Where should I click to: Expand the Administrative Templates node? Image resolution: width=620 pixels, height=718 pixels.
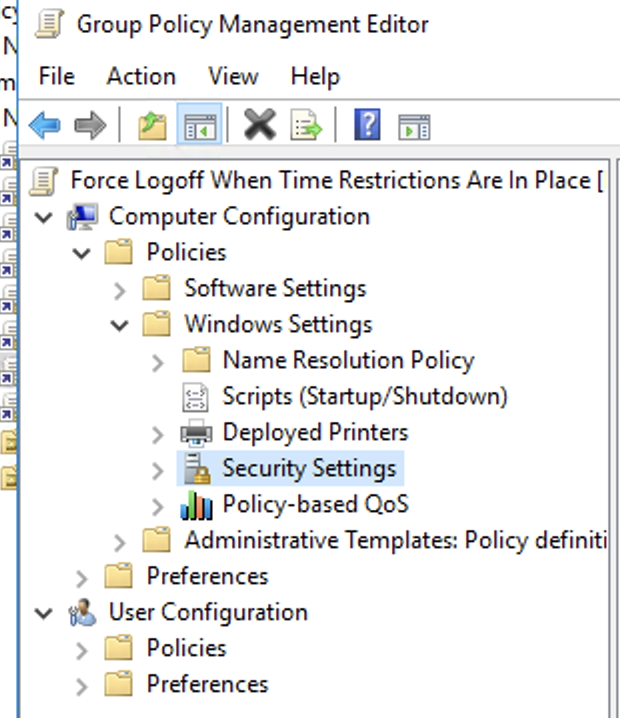click(120, 543)
